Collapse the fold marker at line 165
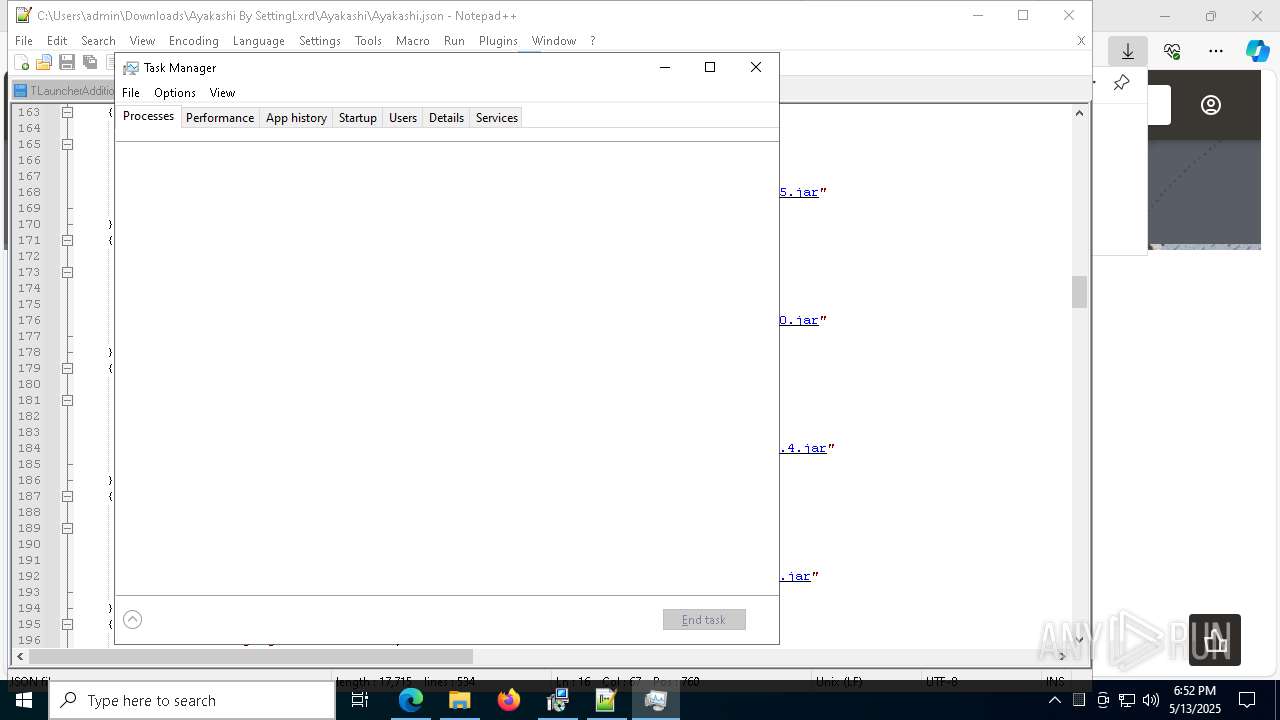The image size is (1280, 720). [67, 144]
